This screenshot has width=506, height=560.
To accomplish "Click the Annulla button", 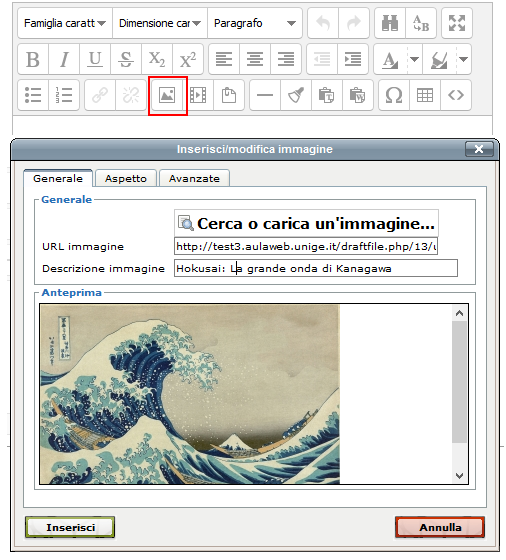I will tap(440, 528).
